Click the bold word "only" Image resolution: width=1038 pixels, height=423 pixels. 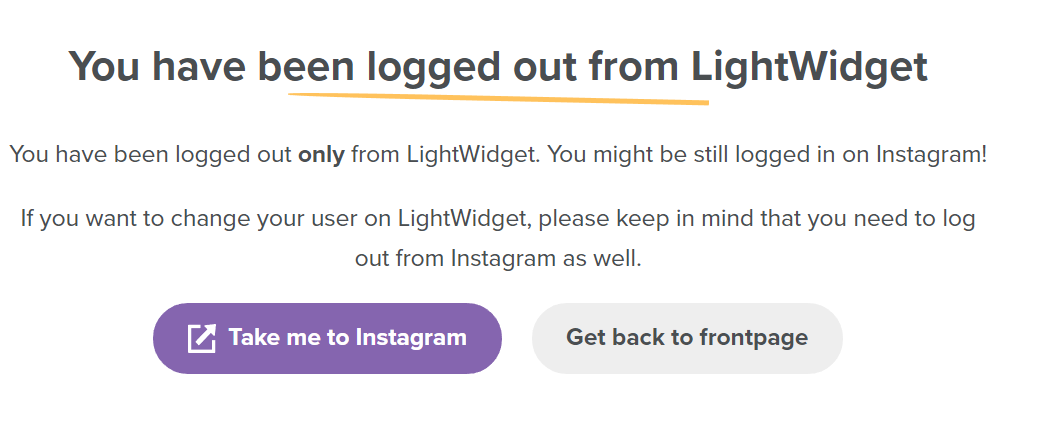click(321, 155)
